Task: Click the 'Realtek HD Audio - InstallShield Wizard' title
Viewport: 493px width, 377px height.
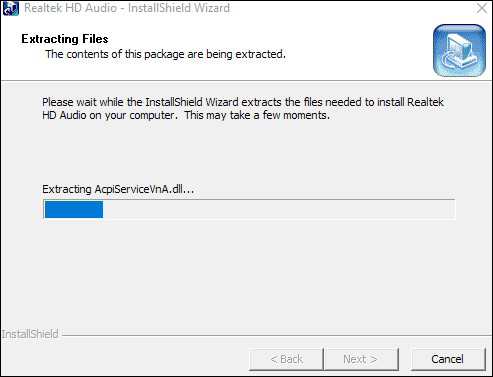Action: (x=127, y=8)
